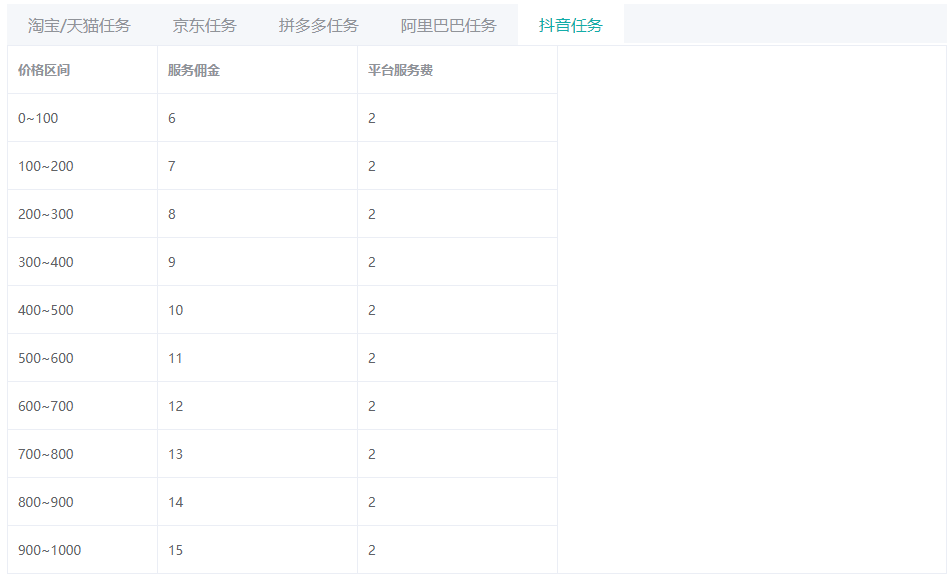Screen dimensions: 951x578
Task: Select the 400~500 price range cell
Action: tap(82, 310)
